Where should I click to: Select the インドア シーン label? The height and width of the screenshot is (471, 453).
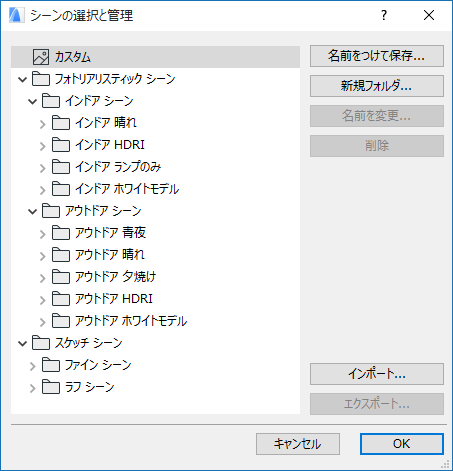click(99, 101)
